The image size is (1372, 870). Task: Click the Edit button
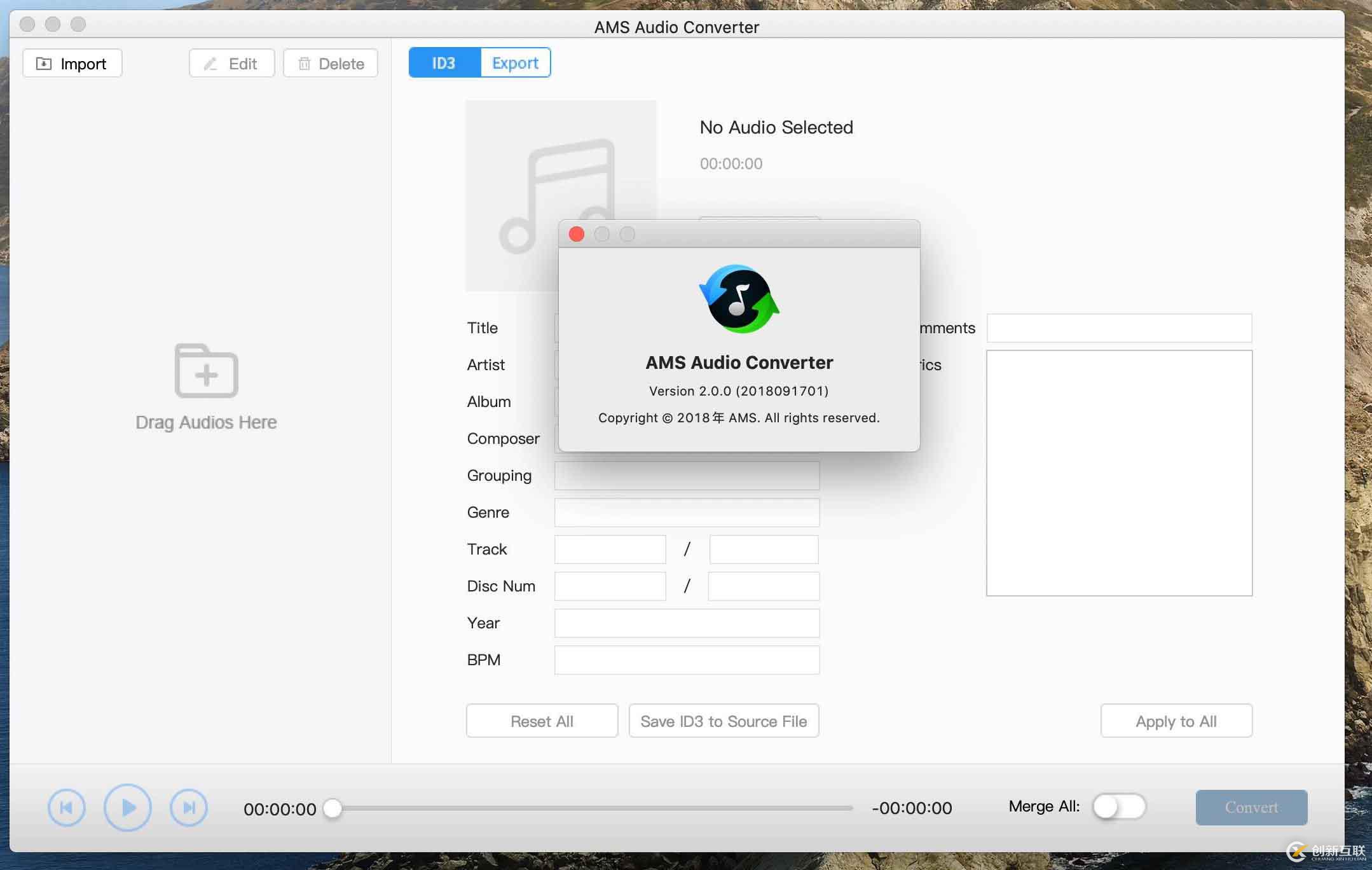point(231,64)
